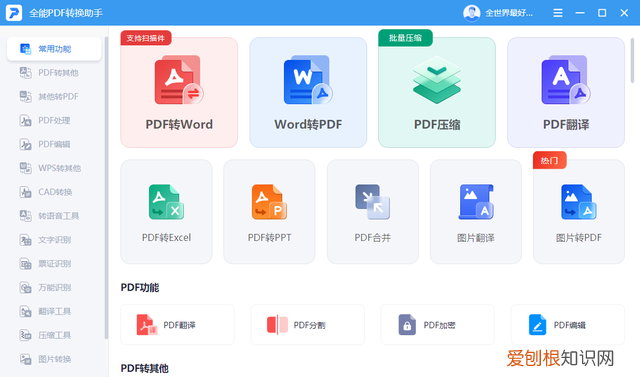Open PDF处理 in the sidebar

click(x=54, y=120)
